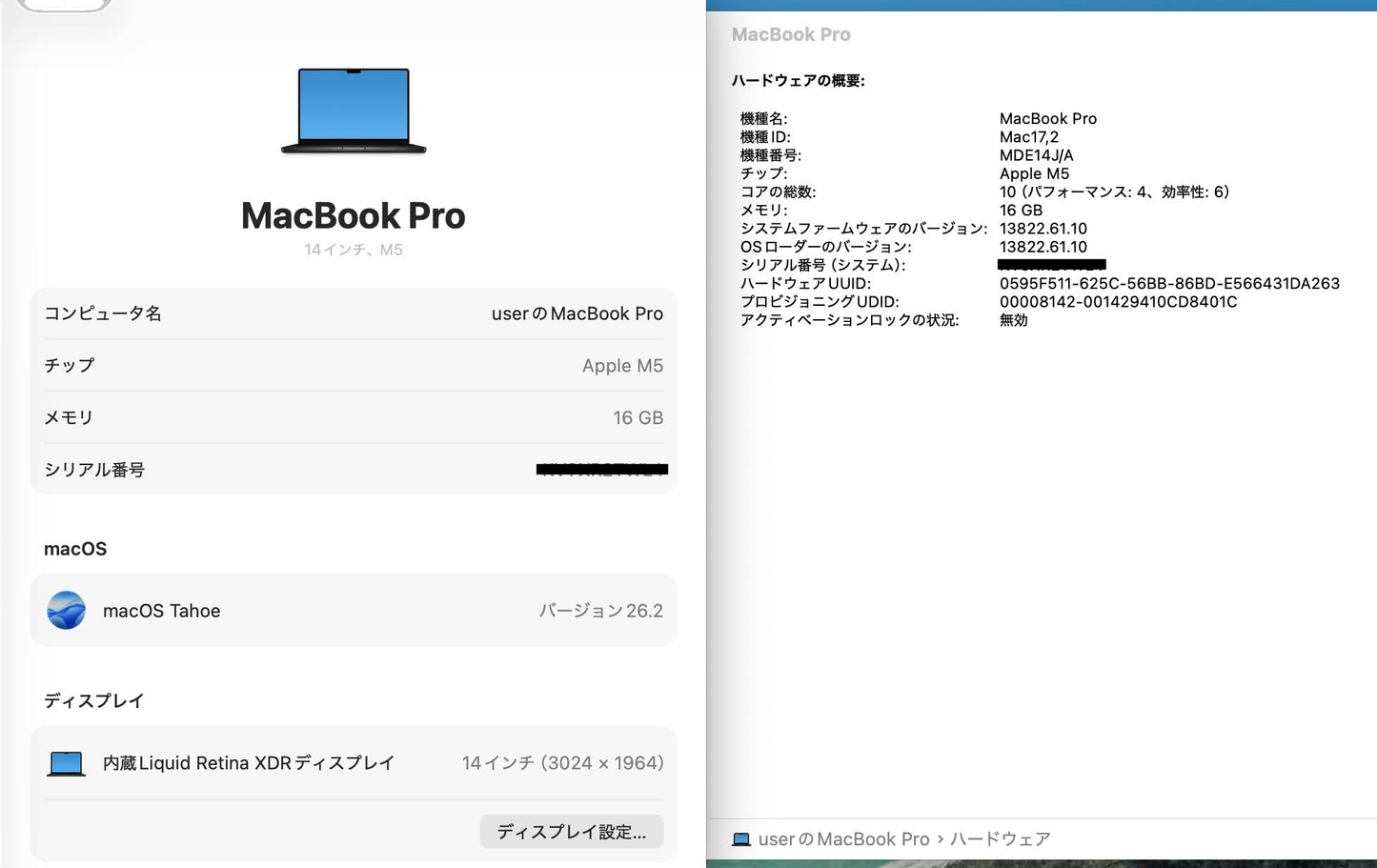Click the コアの総数 value line
Image resolution: width=1377 pixels, height=868 pixels.
point(1115,192)
